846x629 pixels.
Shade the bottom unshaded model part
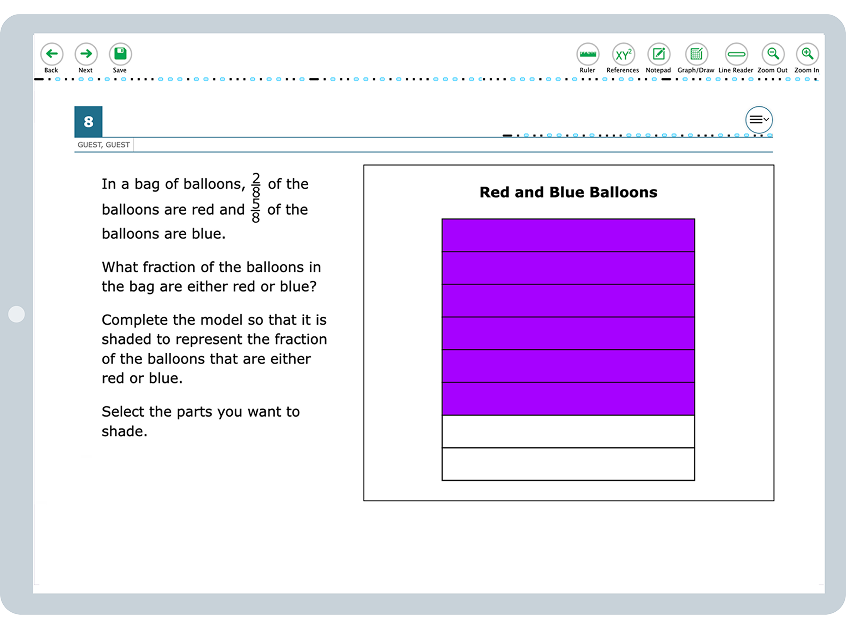(568, 464)
